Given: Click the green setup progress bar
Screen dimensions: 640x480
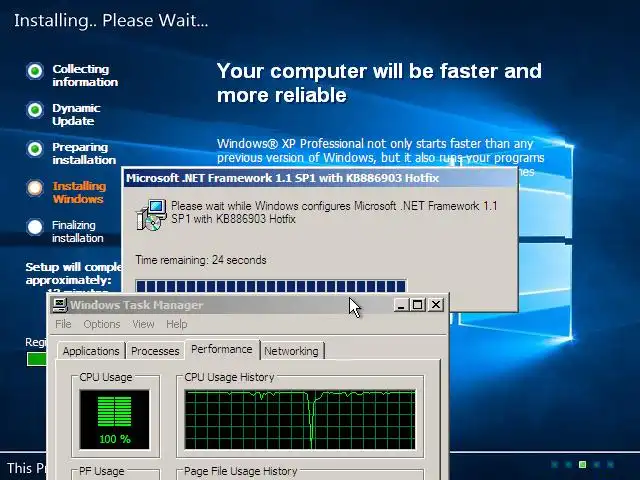Looking at the screenshot, I should (x=37, y=359).
